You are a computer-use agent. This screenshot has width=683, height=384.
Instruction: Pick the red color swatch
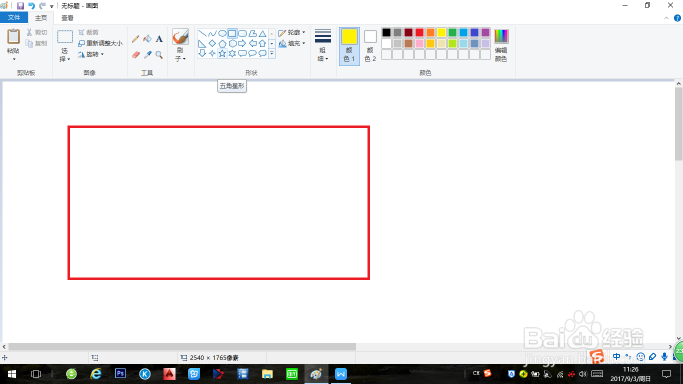point(419,32)
